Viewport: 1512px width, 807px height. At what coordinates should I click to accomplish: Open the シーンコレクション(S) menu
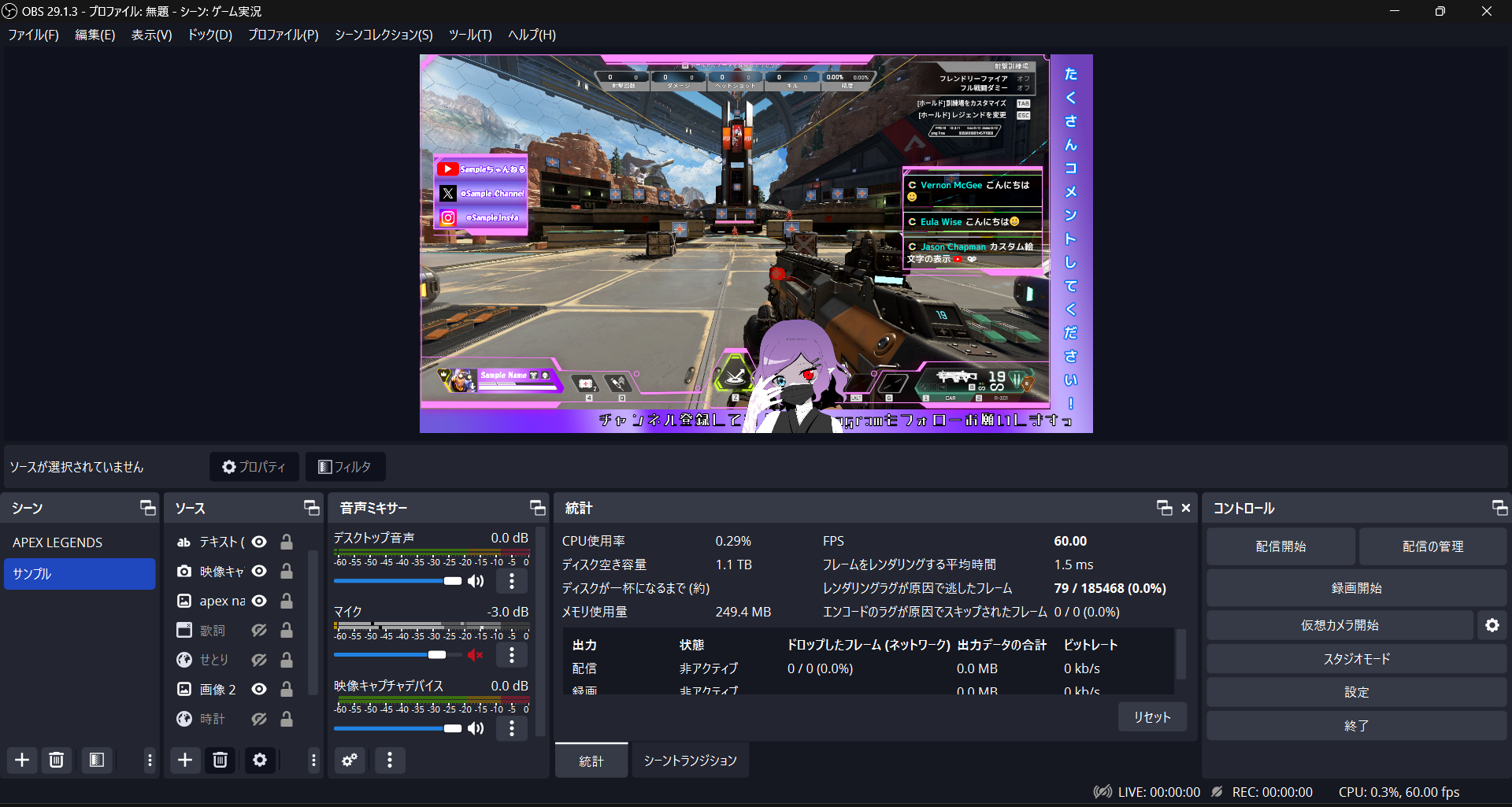[x=384, y=35]
